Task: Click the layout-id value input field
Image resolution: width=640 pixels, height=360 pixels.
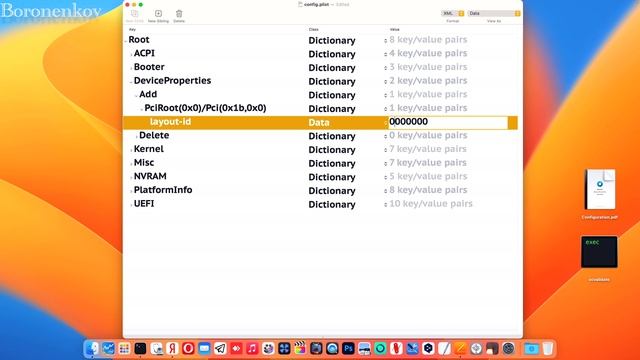Action: coord(448,122)
